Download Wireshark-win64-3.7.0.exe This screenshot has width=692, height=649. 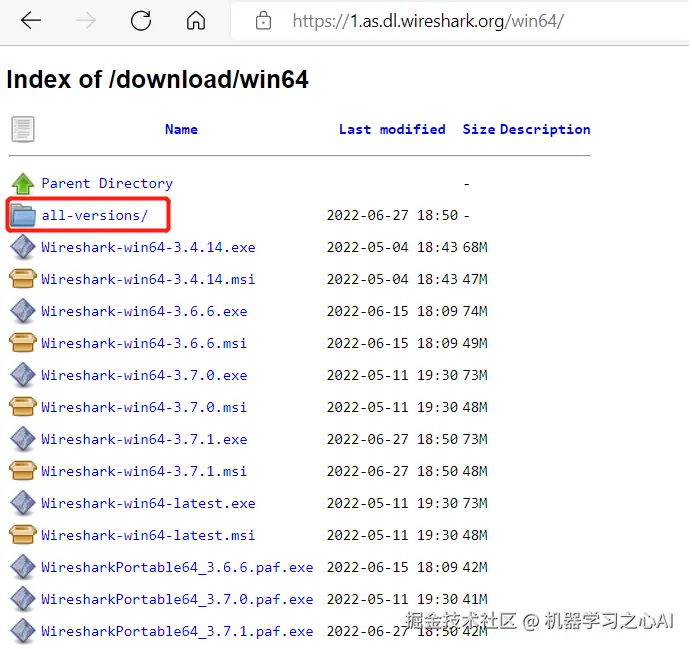pos(144,375)
